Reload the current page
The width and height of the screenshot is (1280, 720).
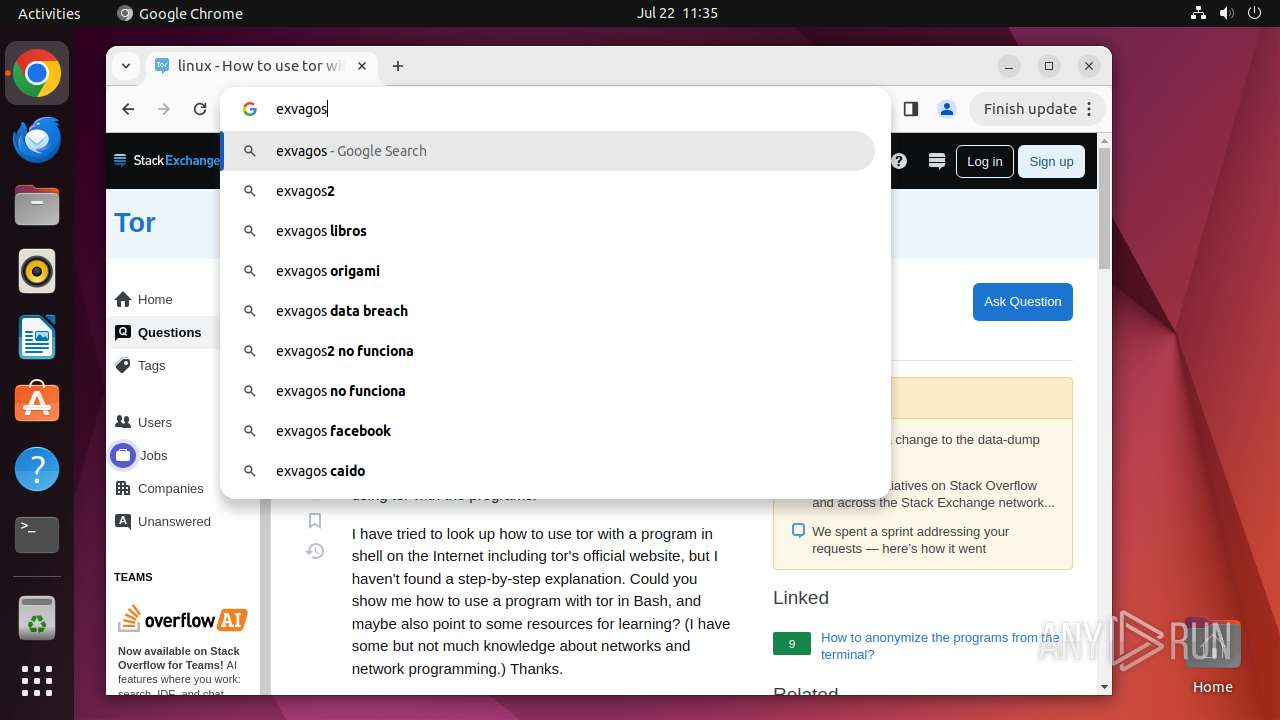point(200,109)
